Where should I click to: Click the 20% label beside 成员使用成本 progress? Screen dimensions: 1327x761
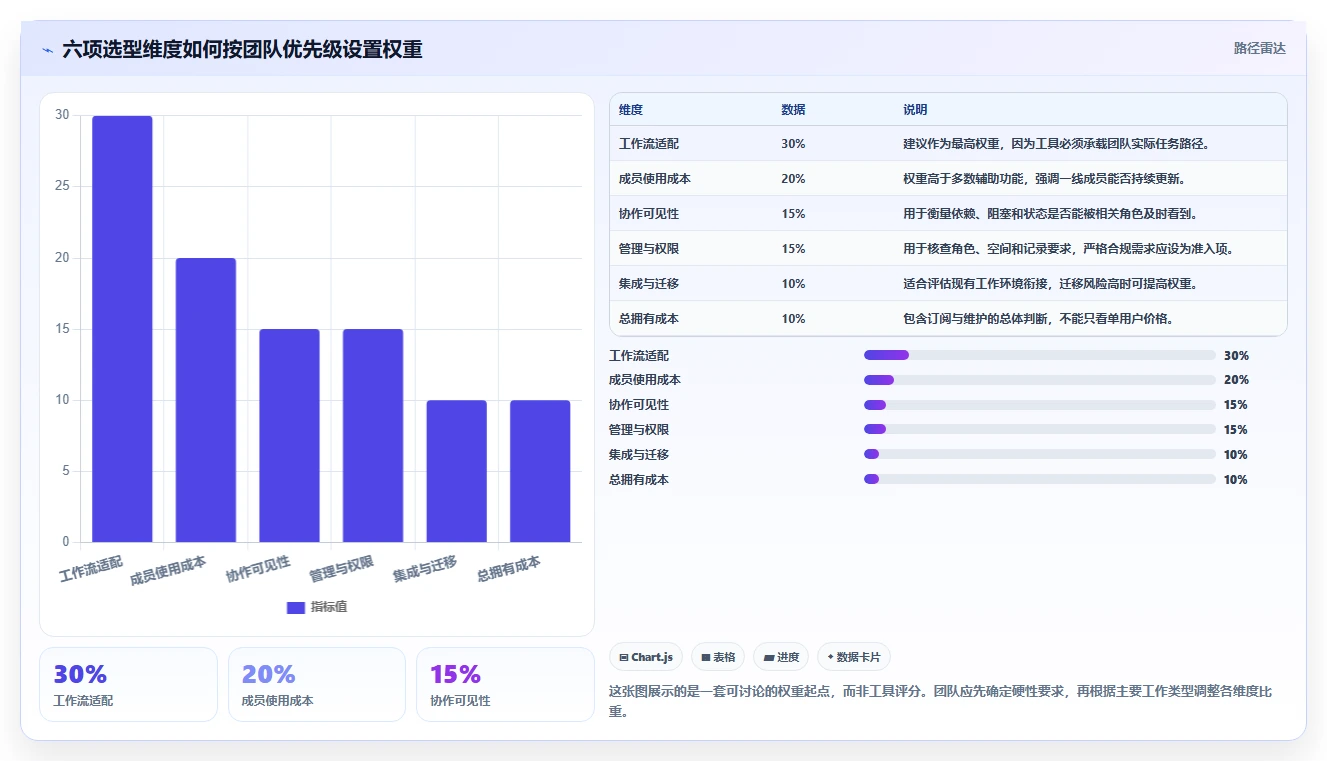pyautogui.click(x=1236, y=380)
